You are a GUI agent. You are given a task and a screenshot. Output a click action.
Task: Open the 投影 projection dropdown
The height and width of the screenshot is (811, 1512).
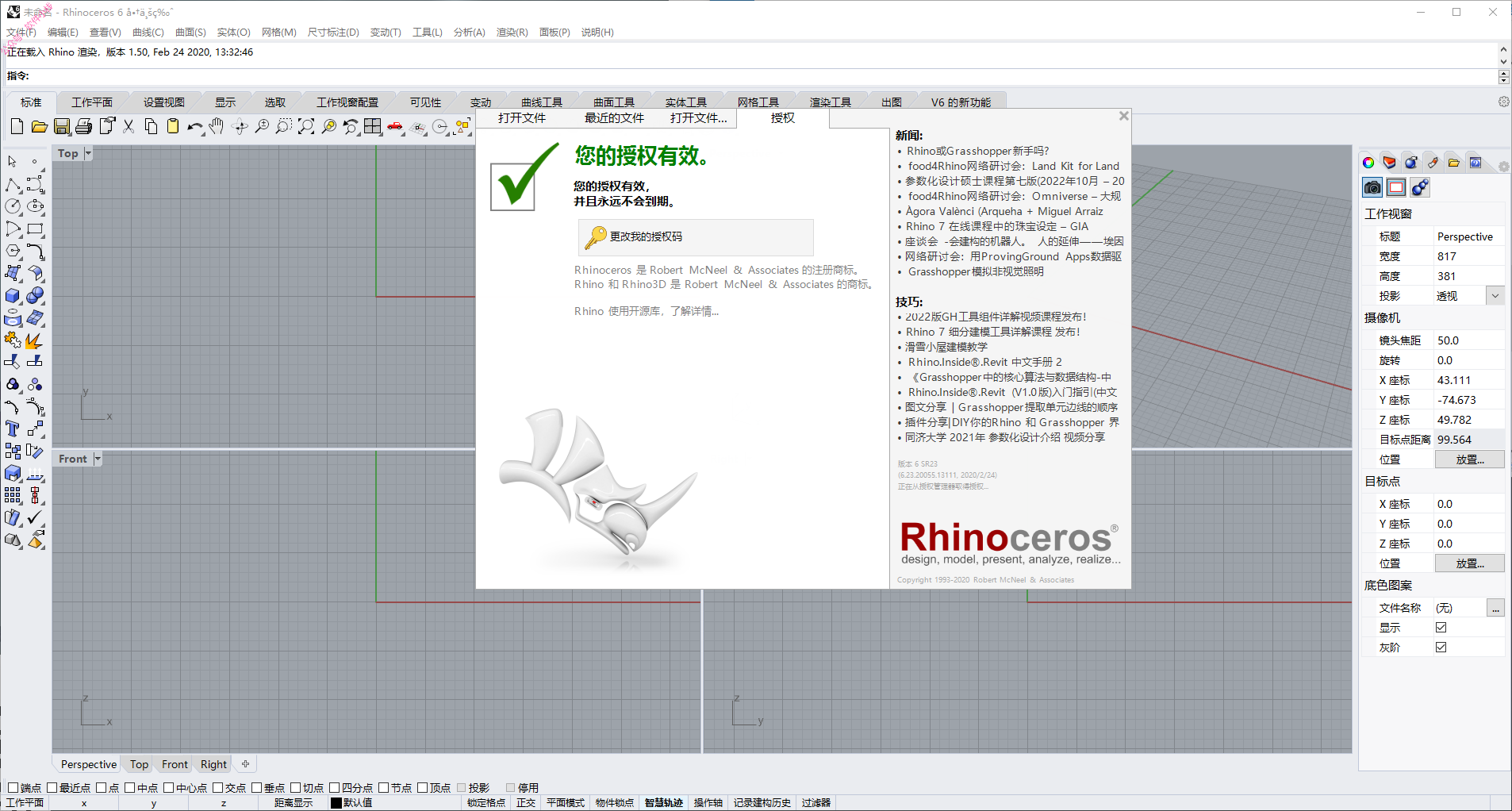[1495, 296]
